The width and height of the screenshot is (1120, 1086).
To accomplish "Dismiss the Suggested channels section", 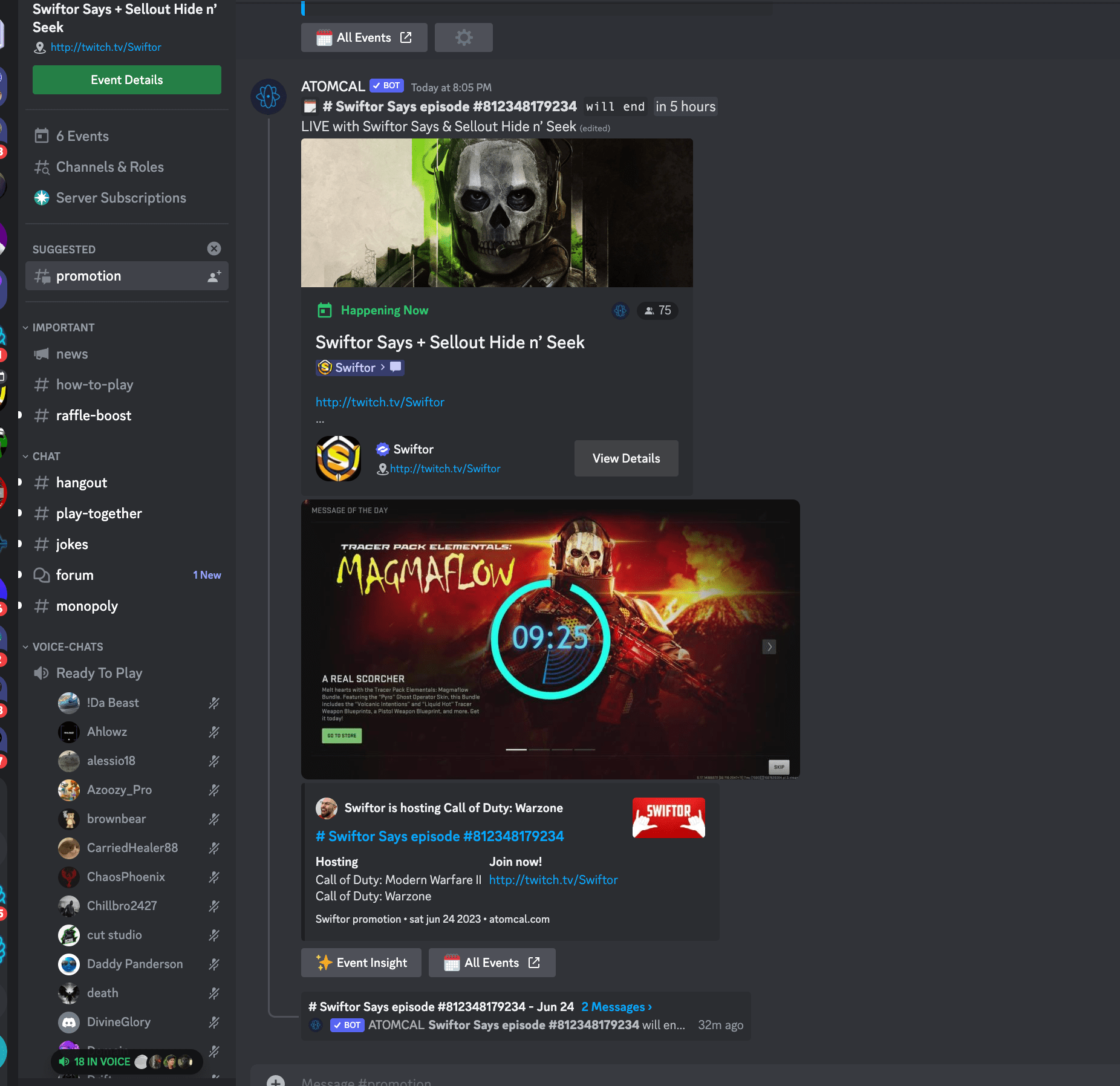I will [214, 249].
